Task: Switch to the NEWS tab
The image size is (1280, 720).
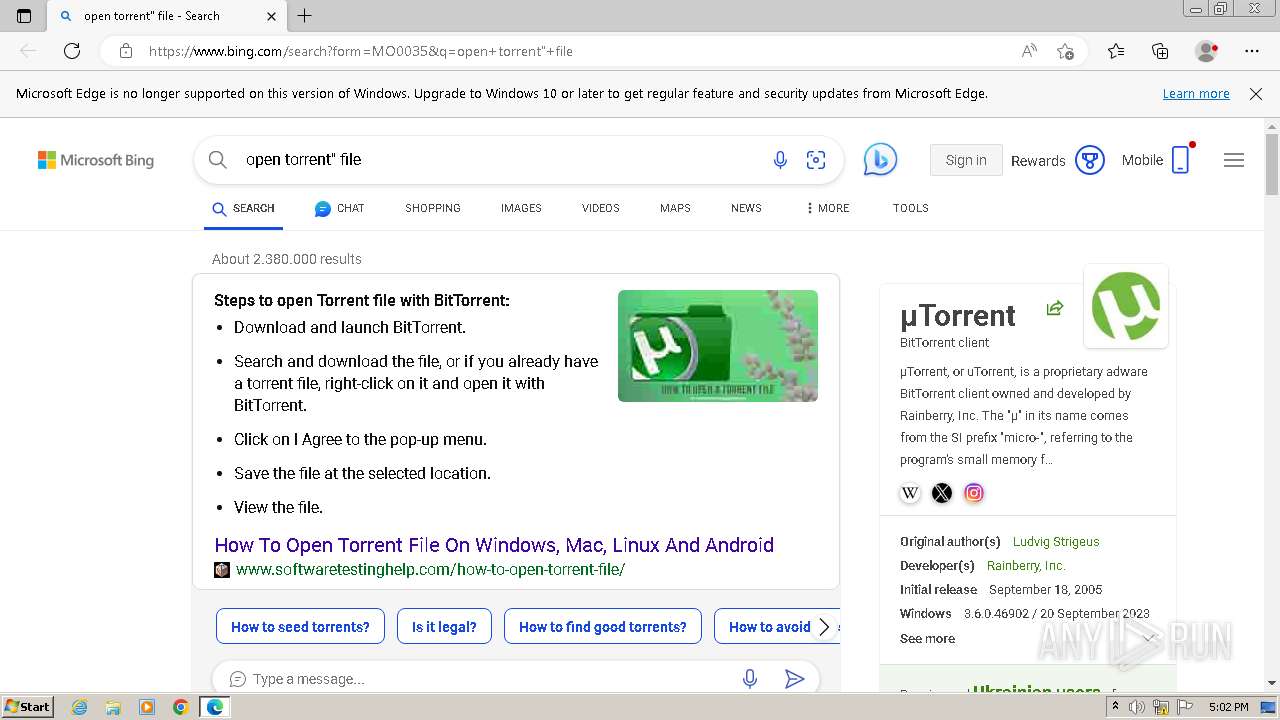Action: pos(746,208)
